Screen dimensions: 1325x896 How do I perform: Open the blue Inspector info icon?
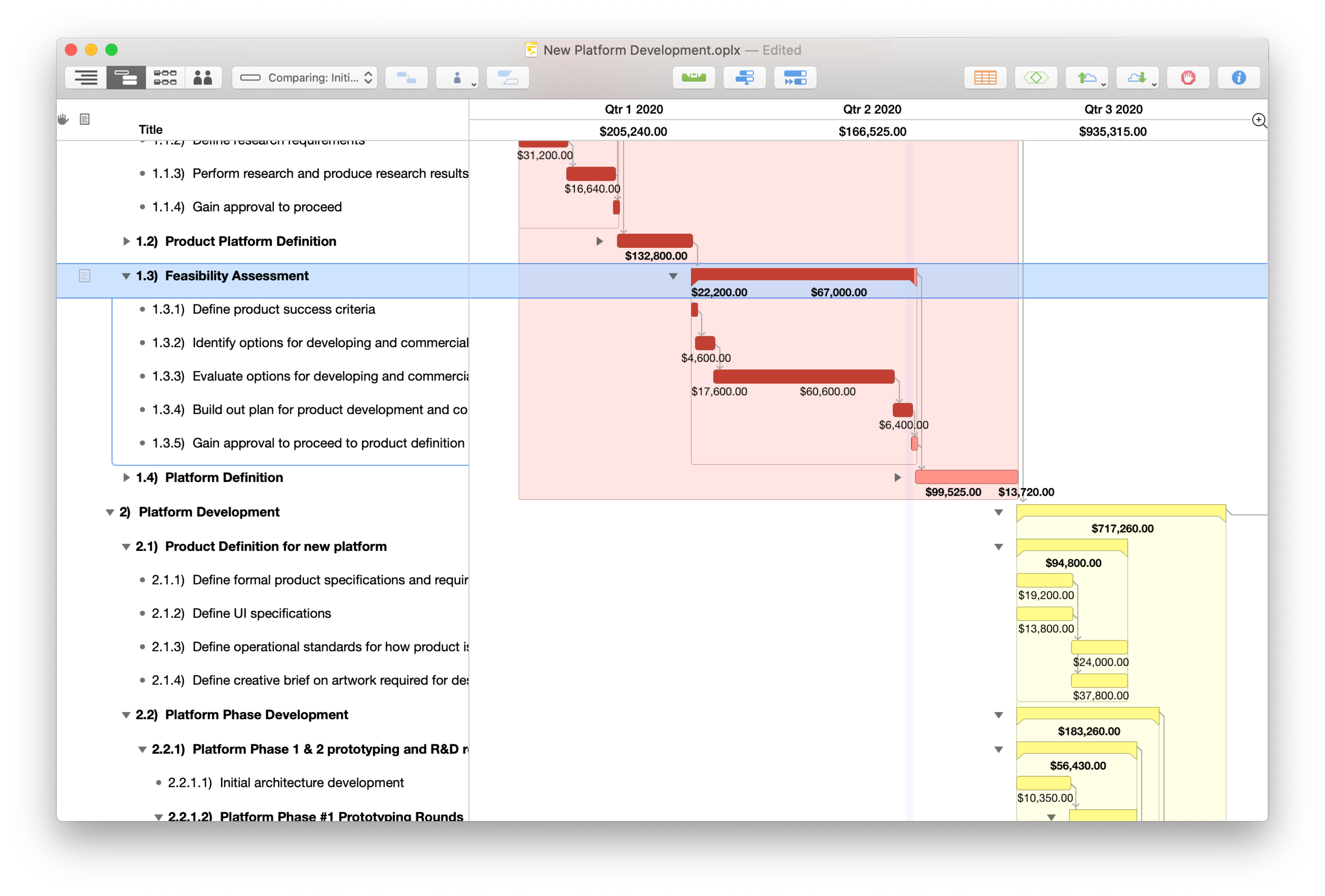point(1238,78)
